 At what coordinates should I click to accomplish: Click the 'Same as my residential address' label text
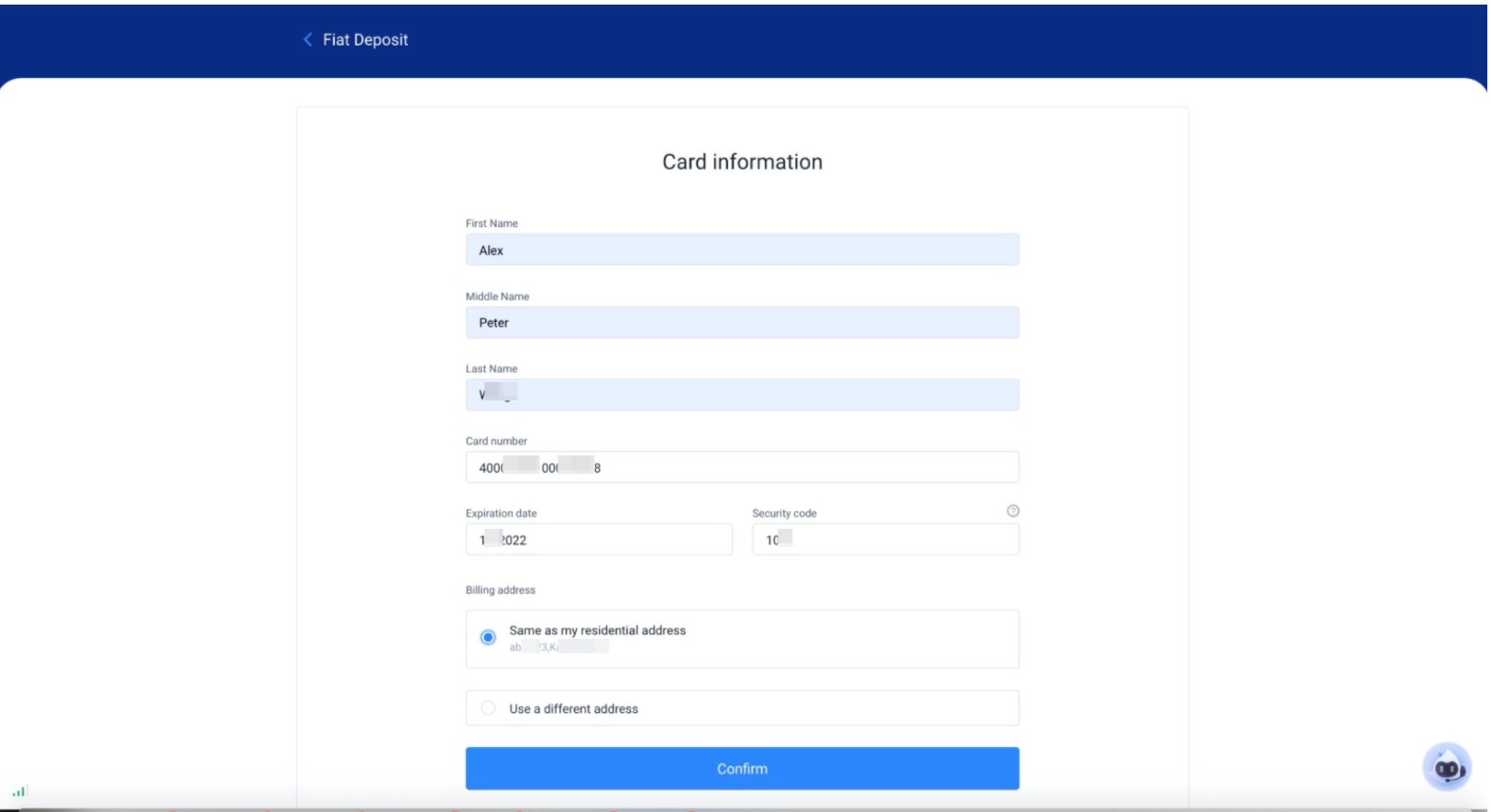597,631
